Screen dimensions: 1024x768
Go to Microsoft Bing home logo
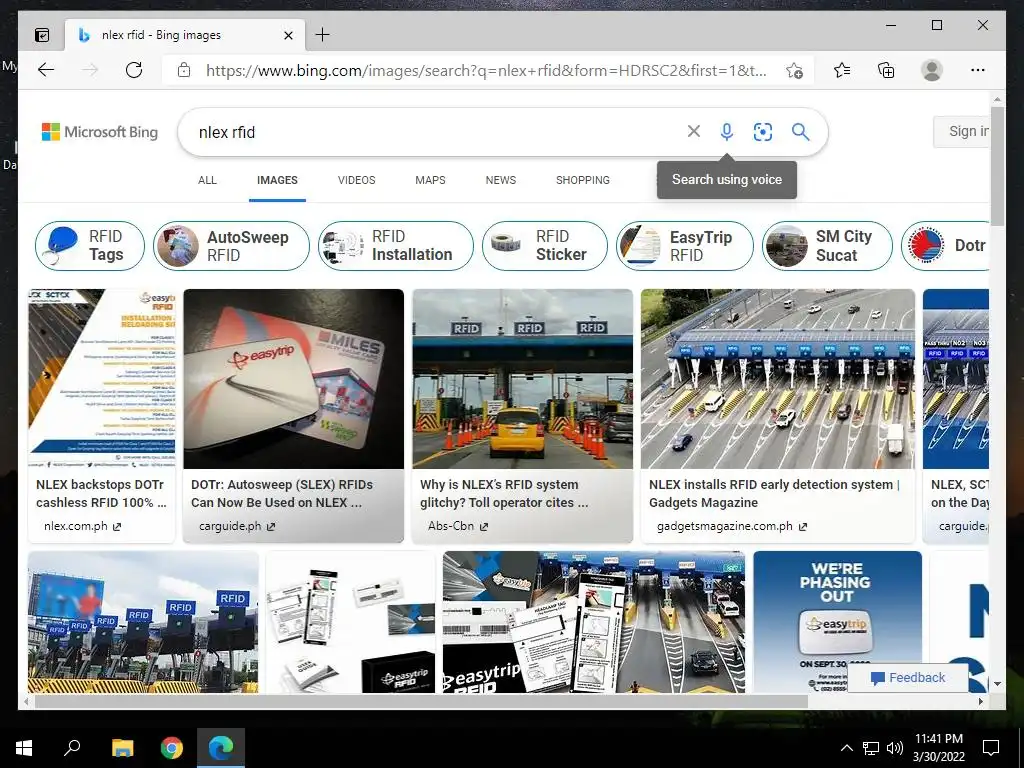click(x=100, y=132)
